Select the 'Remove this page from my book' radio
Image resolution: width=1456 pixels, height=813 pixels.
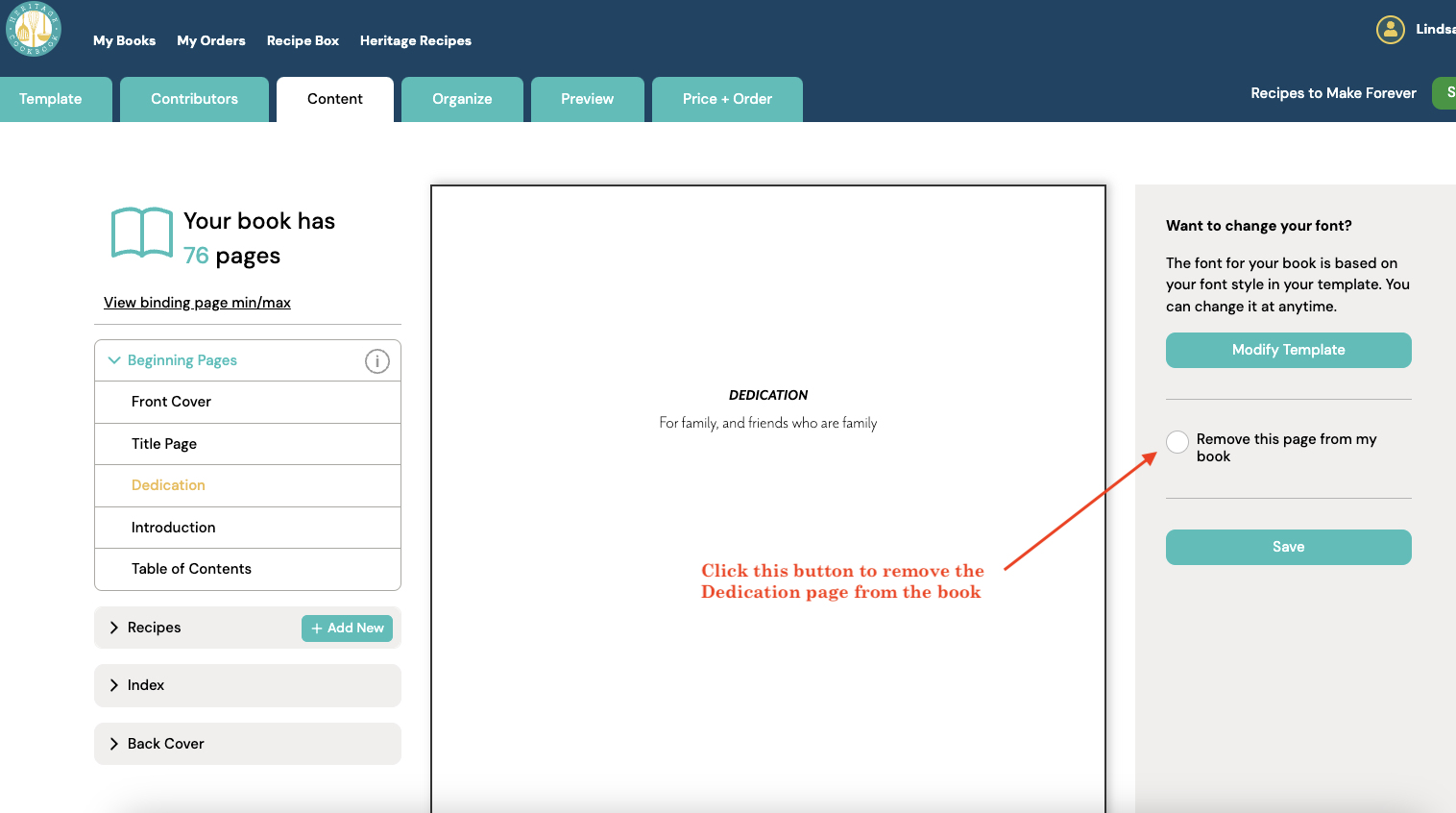1177,442
